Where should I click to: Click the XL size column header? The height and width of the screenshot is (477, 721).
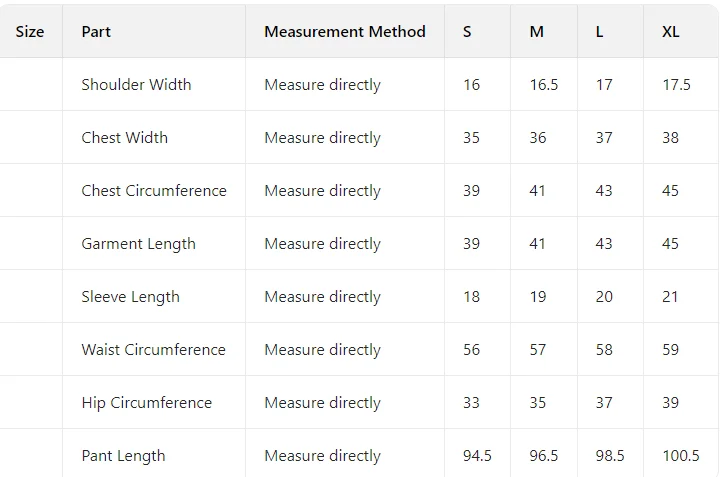[x=671, y=32]
